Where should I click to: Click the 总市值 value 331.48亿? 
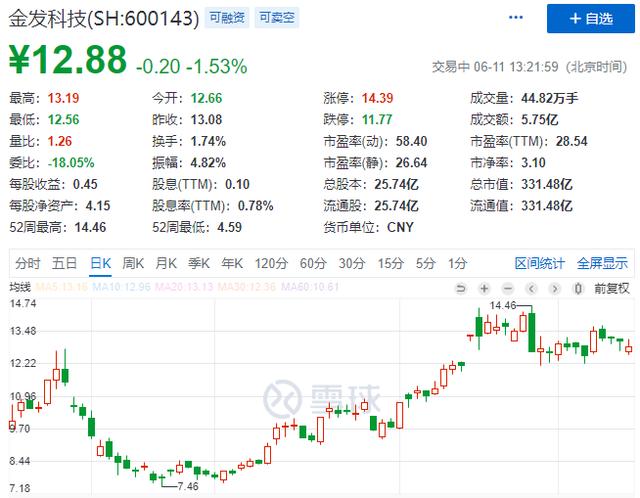point(547,184)
